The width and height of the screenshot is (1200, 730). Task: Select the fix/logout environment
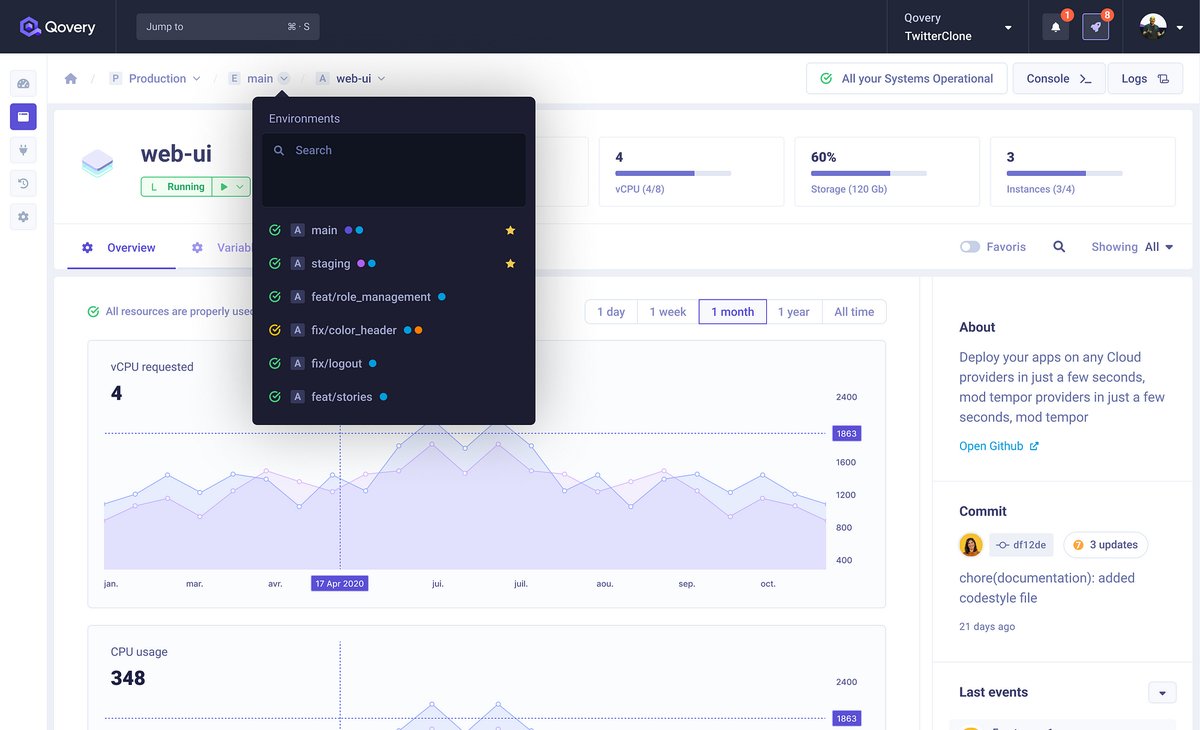[393, 364]
